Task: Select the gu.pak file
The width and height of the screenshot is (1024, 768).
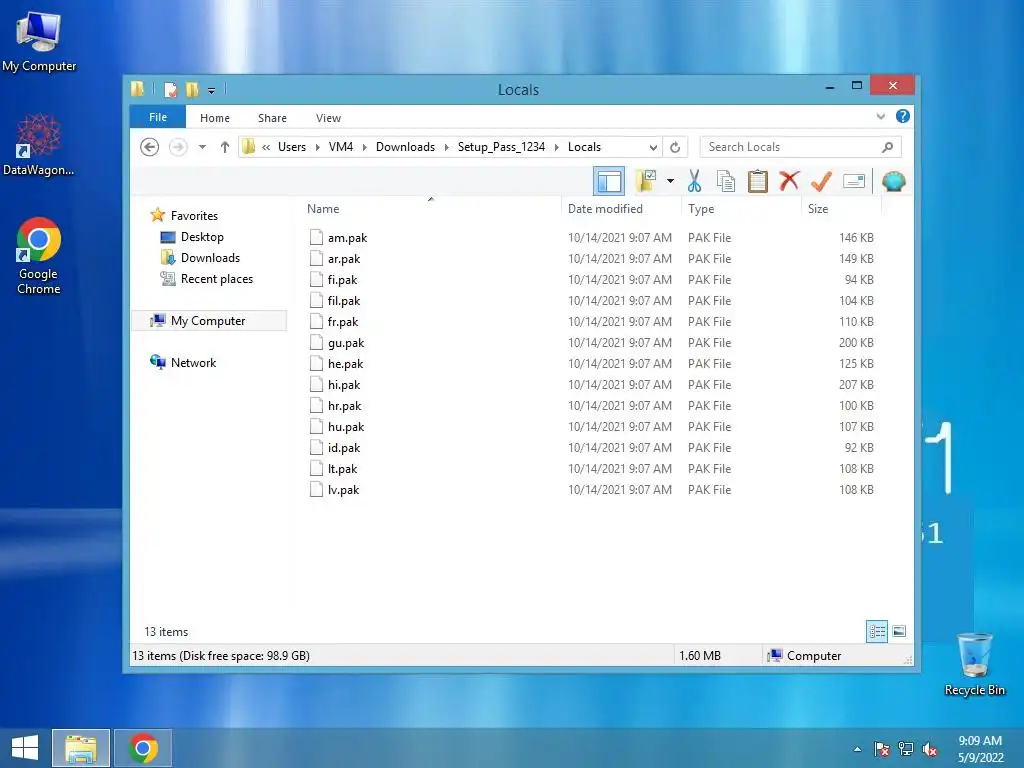Action: coord(345,343)
